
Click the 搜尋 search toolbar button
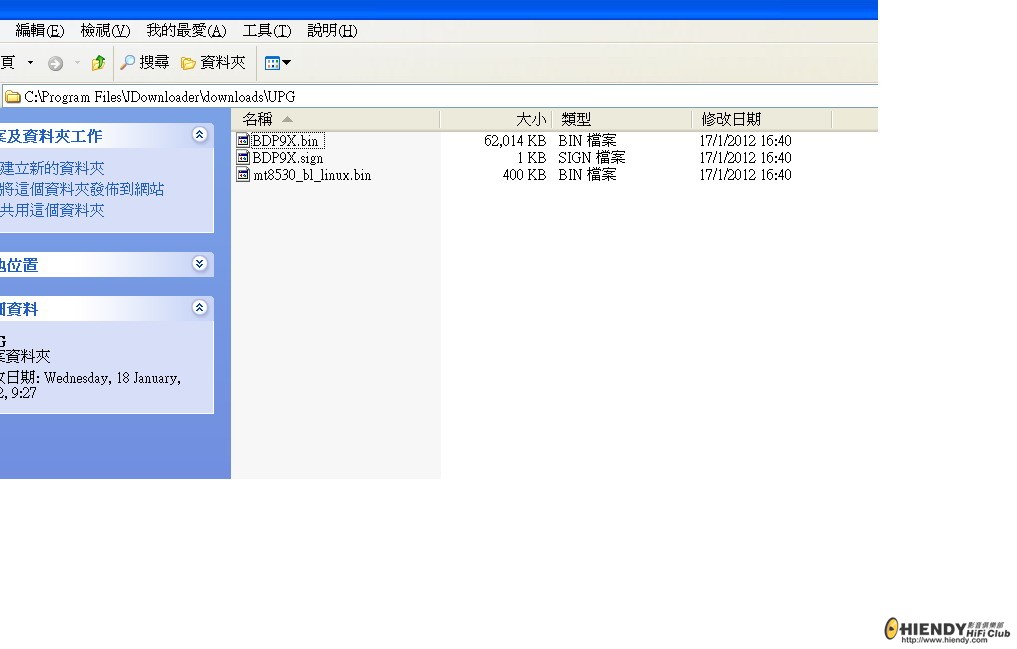pyautogui.click(x=145, y=63)
